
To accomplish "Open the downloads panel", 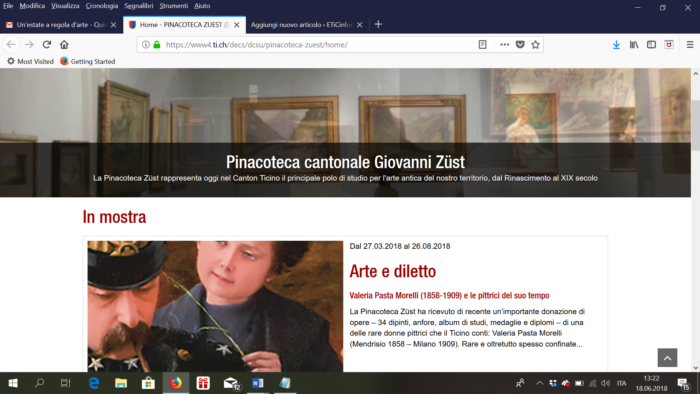I will click(616, 45).
